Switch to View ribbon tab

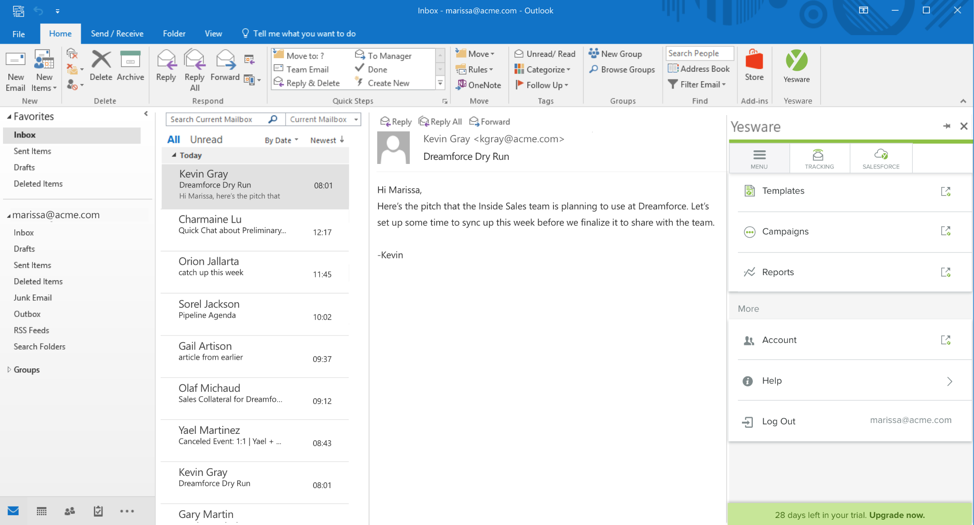point(213,34)
